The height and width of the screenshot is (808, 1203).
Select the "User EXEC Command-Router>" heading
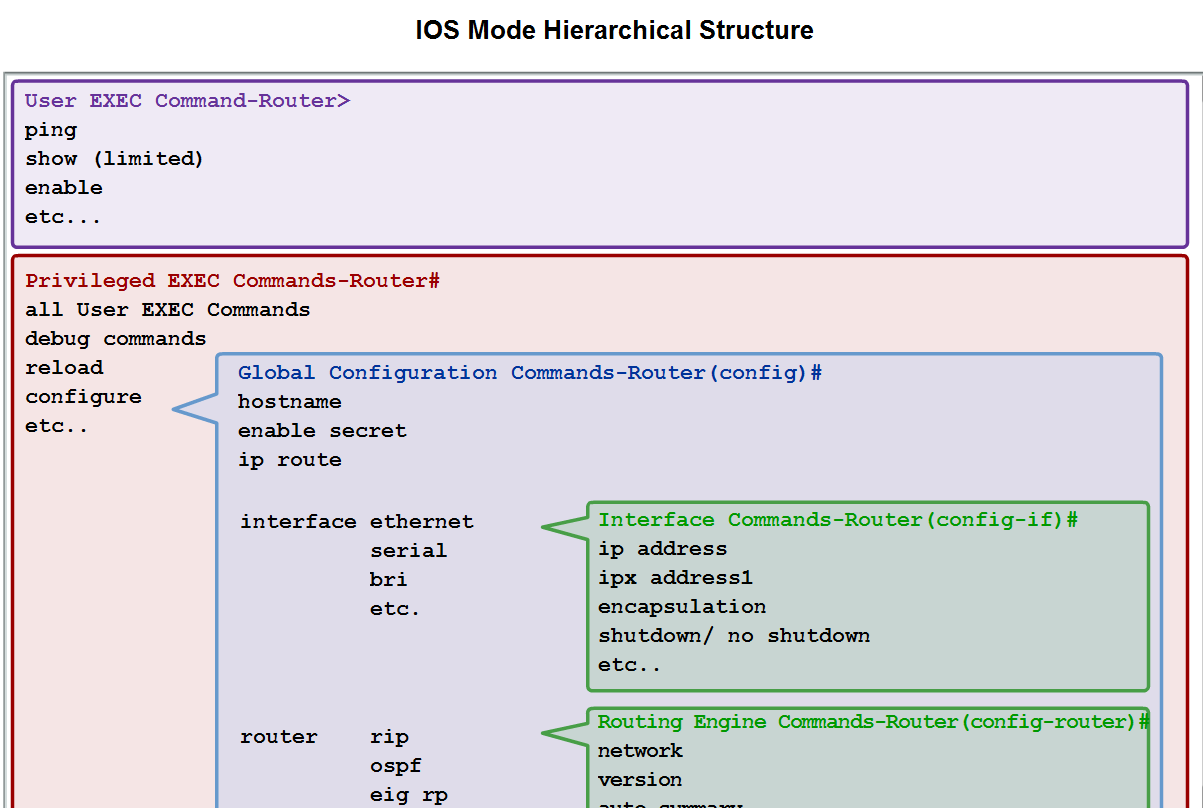point(187,100)
